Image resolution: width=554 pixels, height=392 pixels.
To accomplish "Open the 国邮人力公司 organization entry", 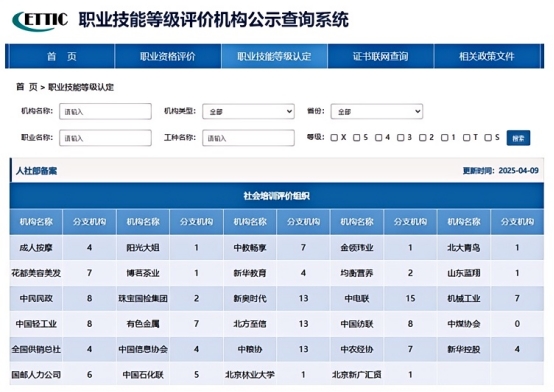I will [x=36, y=375].
